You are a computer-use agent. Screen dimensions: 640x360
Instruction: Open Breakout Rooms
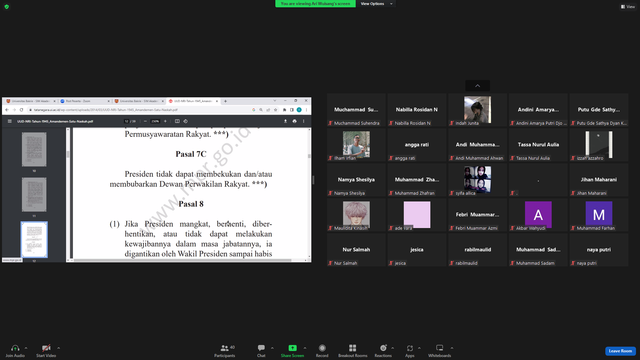coord(353,351)
